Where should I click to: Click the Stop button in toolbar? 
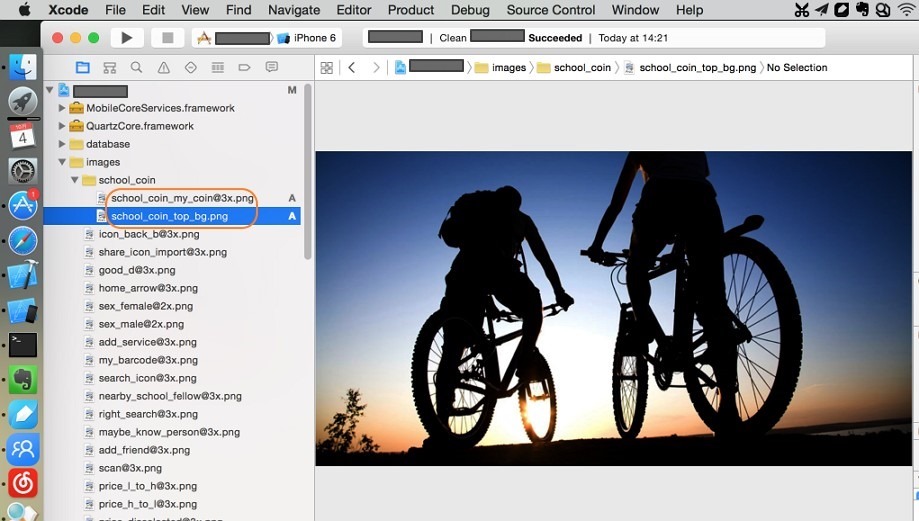pyautogui.click(x=167, y=38)
